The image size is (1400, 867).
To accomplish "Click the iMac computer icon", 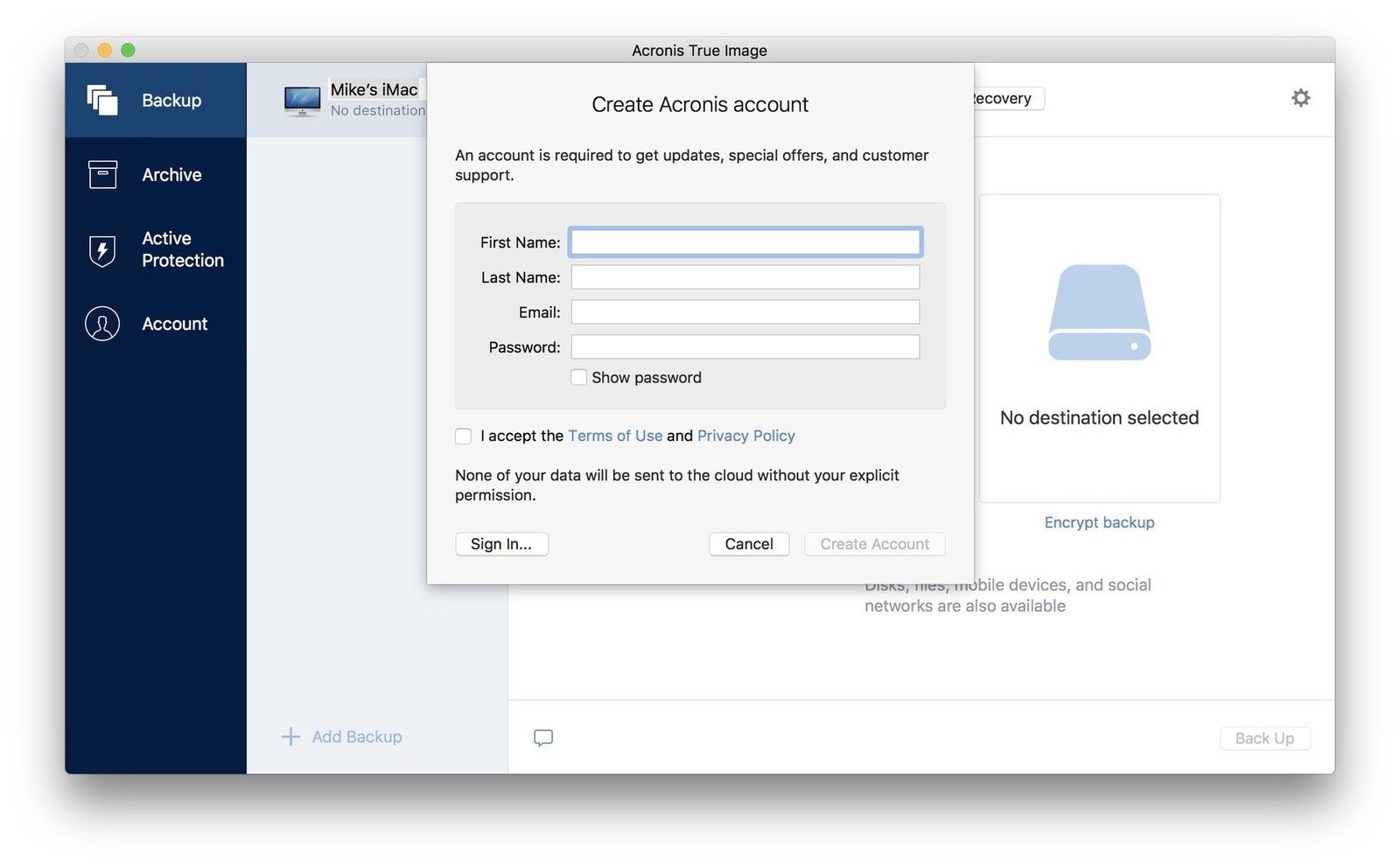I will point(302,101).
